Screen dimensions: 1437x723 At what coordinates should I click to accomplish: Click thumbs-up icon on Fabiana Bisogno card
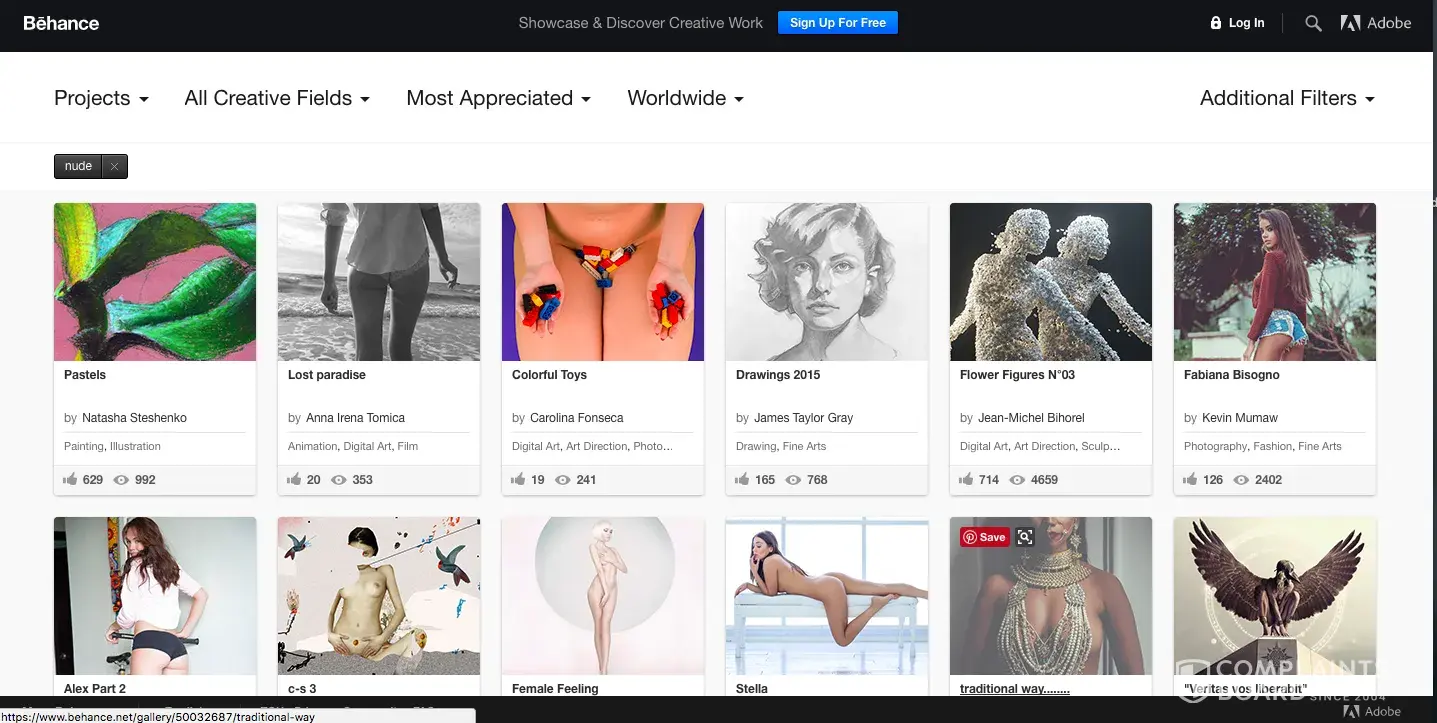click(1190, 480)
